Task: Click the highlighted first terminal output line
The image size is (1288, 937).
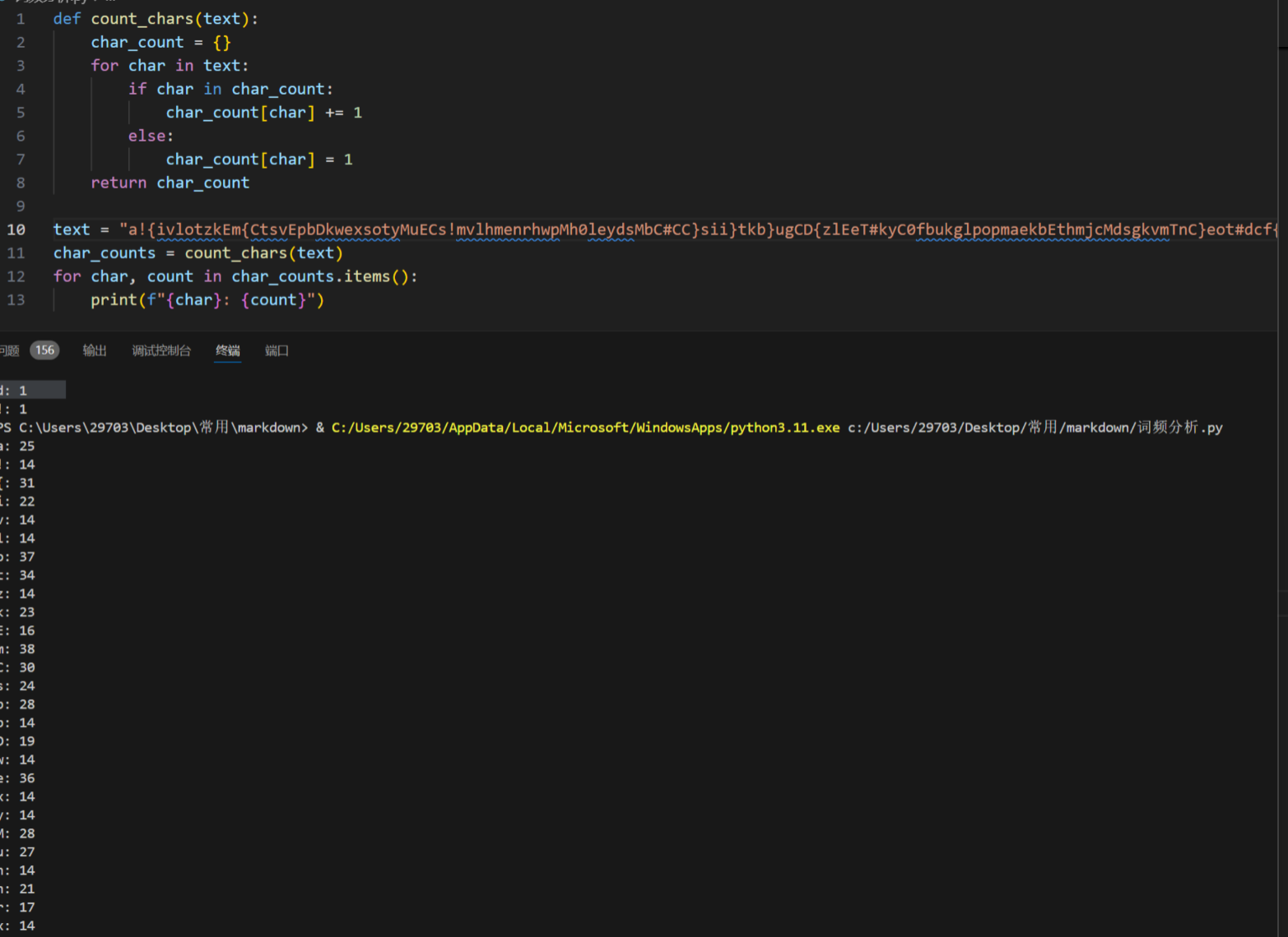Action: pos(25,391)
